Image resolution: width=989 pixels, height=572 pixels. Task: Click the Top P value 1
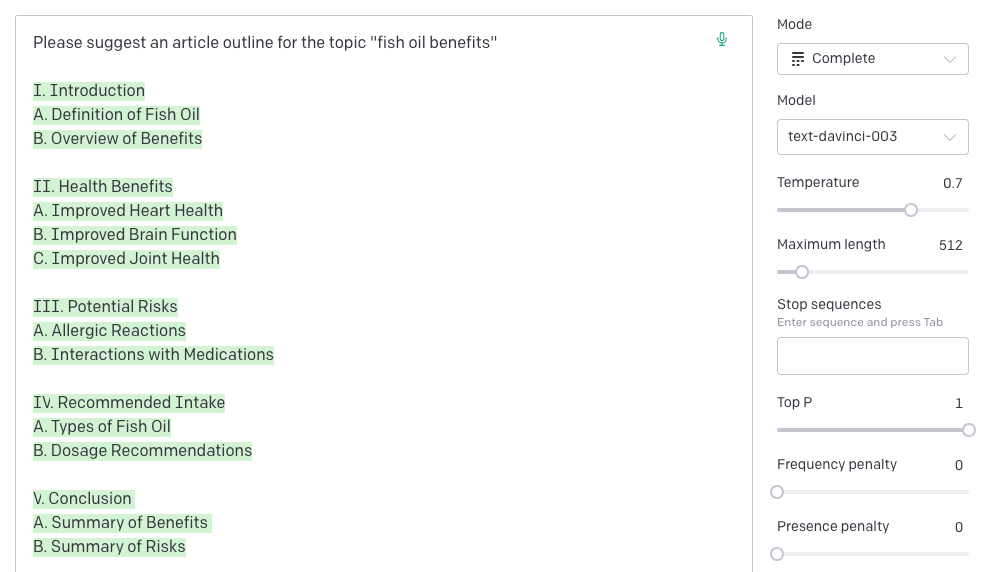(959, 403)
